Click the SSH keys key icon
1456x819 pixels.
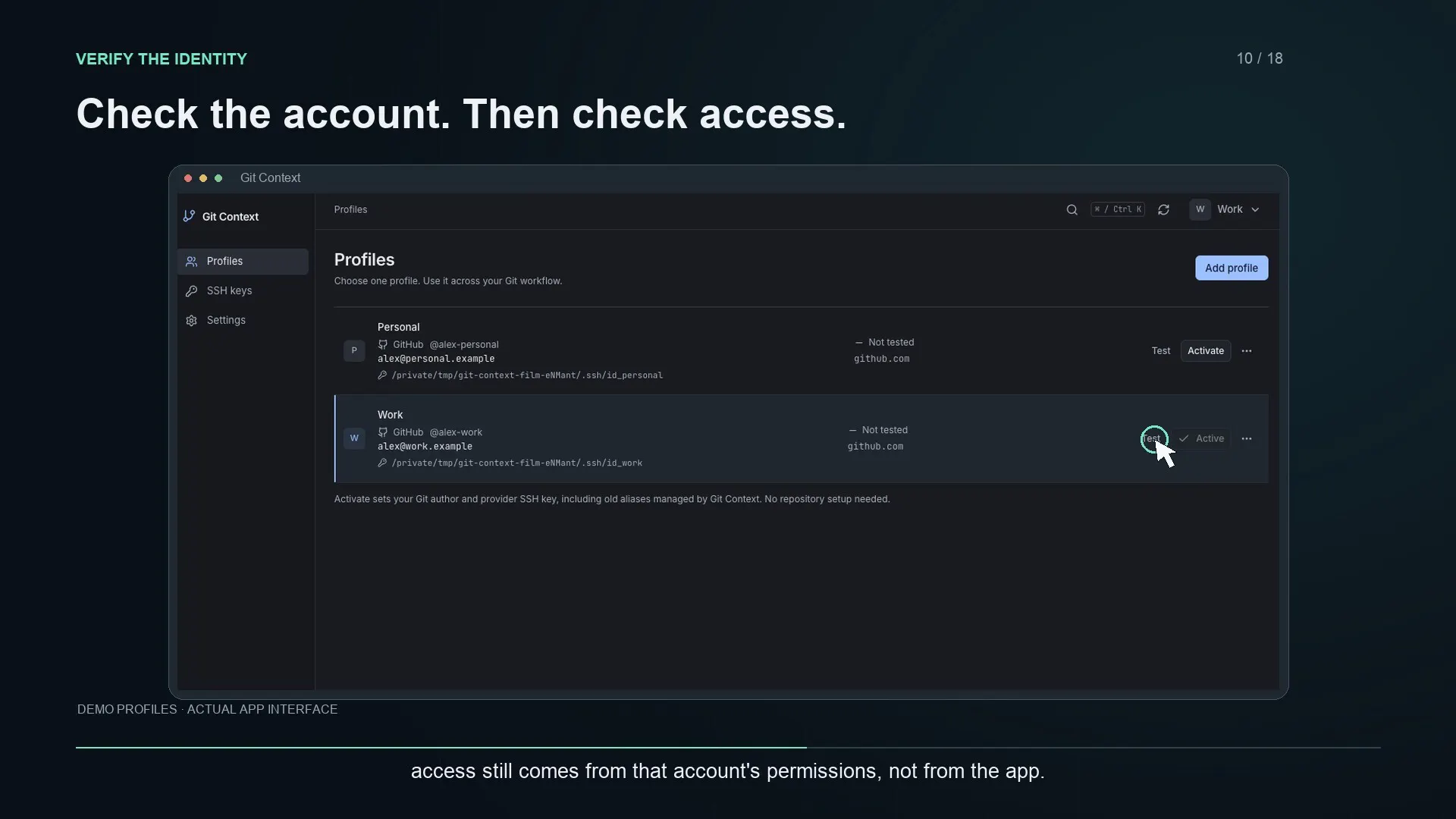(x=191, y=290)
